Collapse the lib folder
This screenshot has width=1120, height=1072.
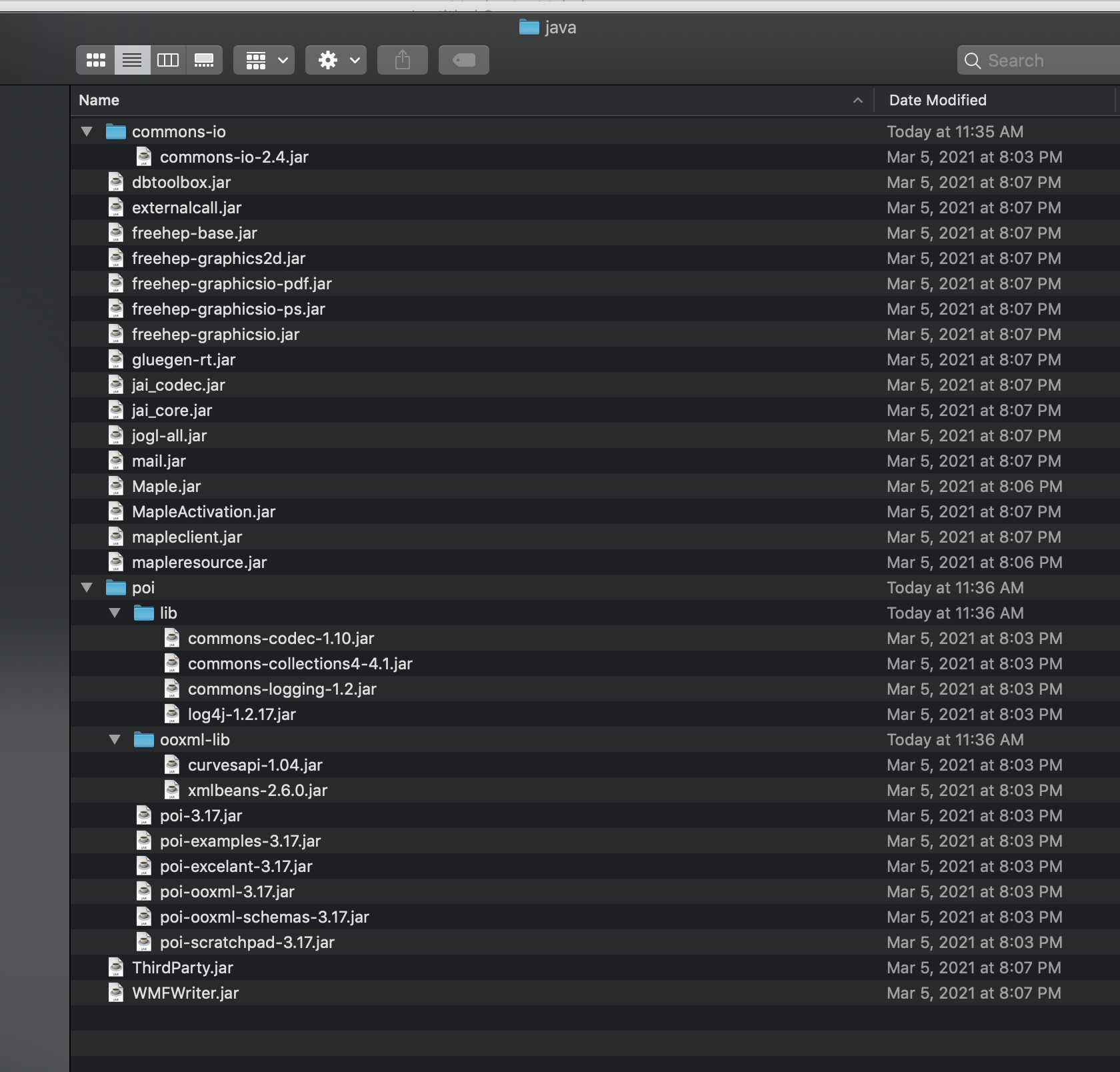pyautogui.click(x=115, y=613)
